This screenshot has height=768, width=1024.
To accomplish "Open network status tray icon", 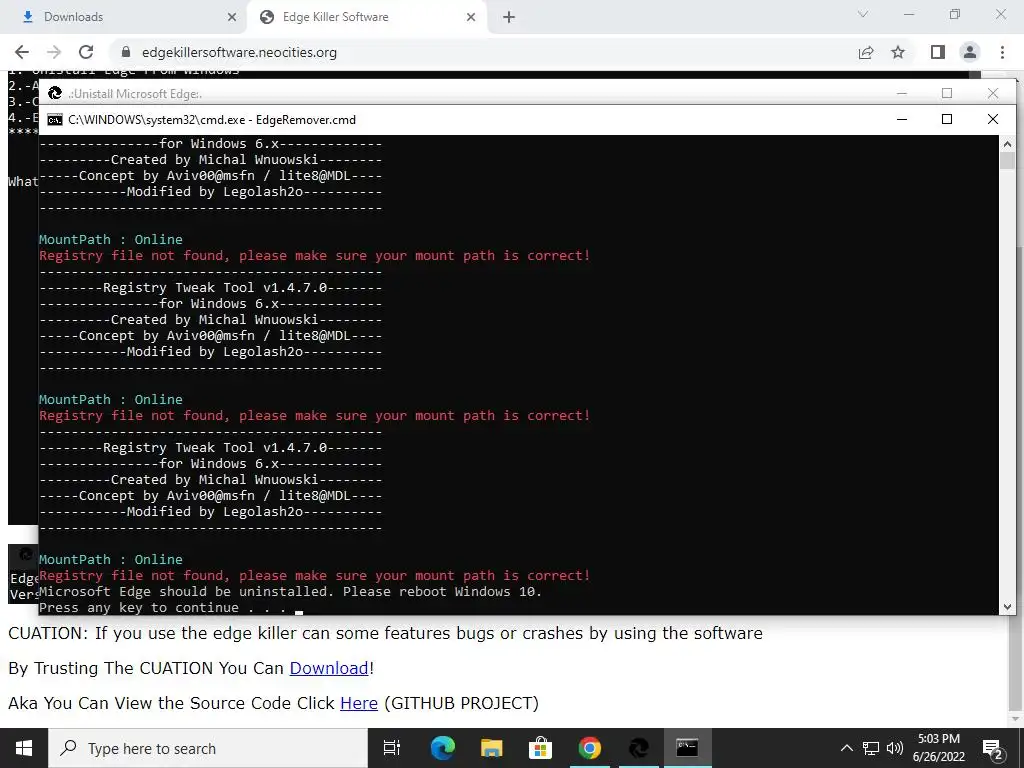I will [x=871, y=748].
